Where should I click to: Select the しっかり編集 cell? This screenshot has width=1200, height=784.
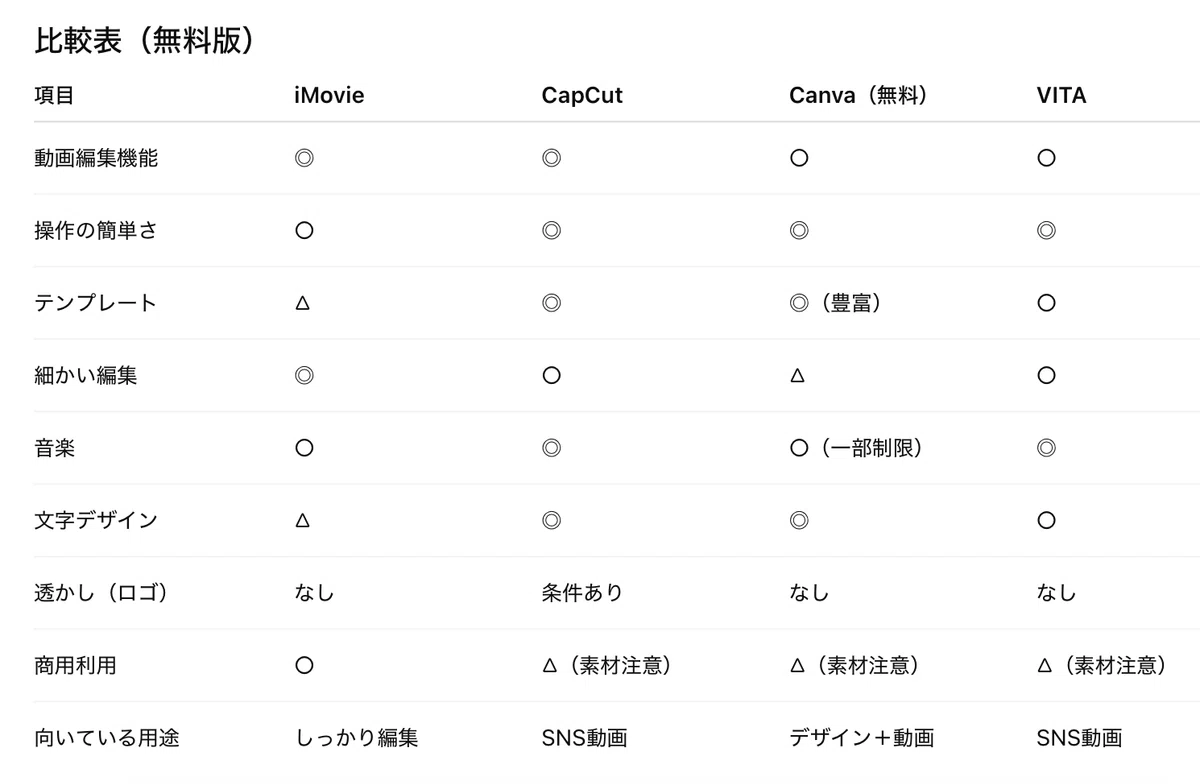point(356,738)
